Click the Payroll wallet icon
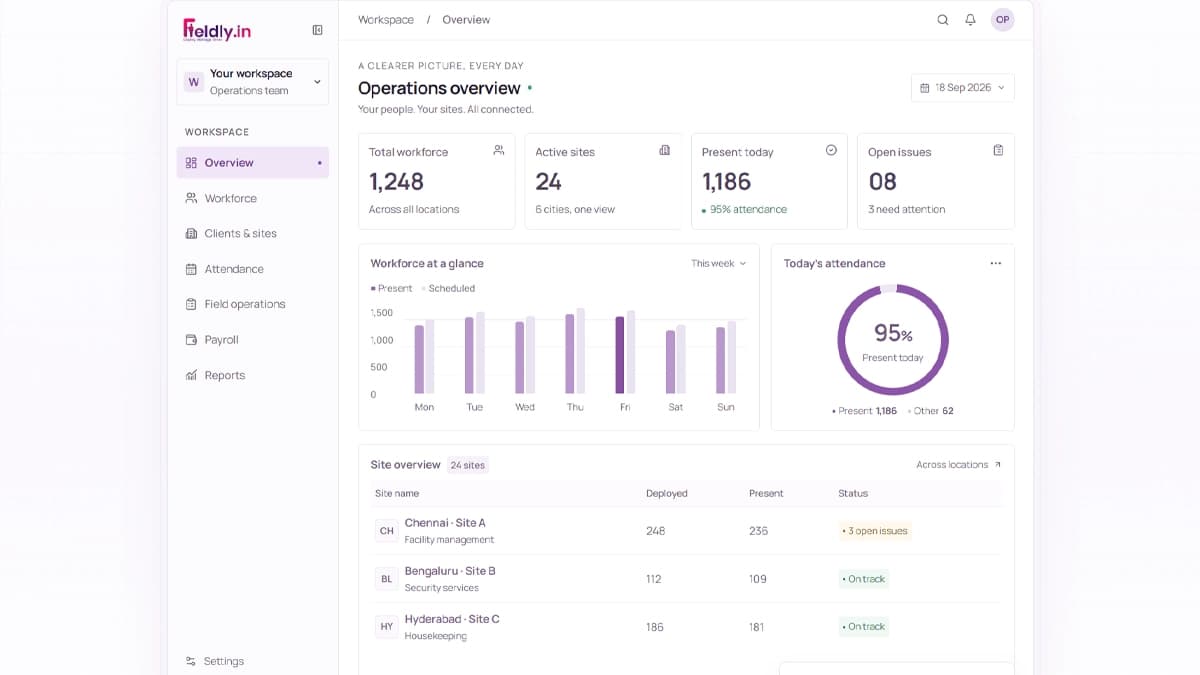This screenshot has width=1200, height=675. pyautogui.click(x=191, y=340)
